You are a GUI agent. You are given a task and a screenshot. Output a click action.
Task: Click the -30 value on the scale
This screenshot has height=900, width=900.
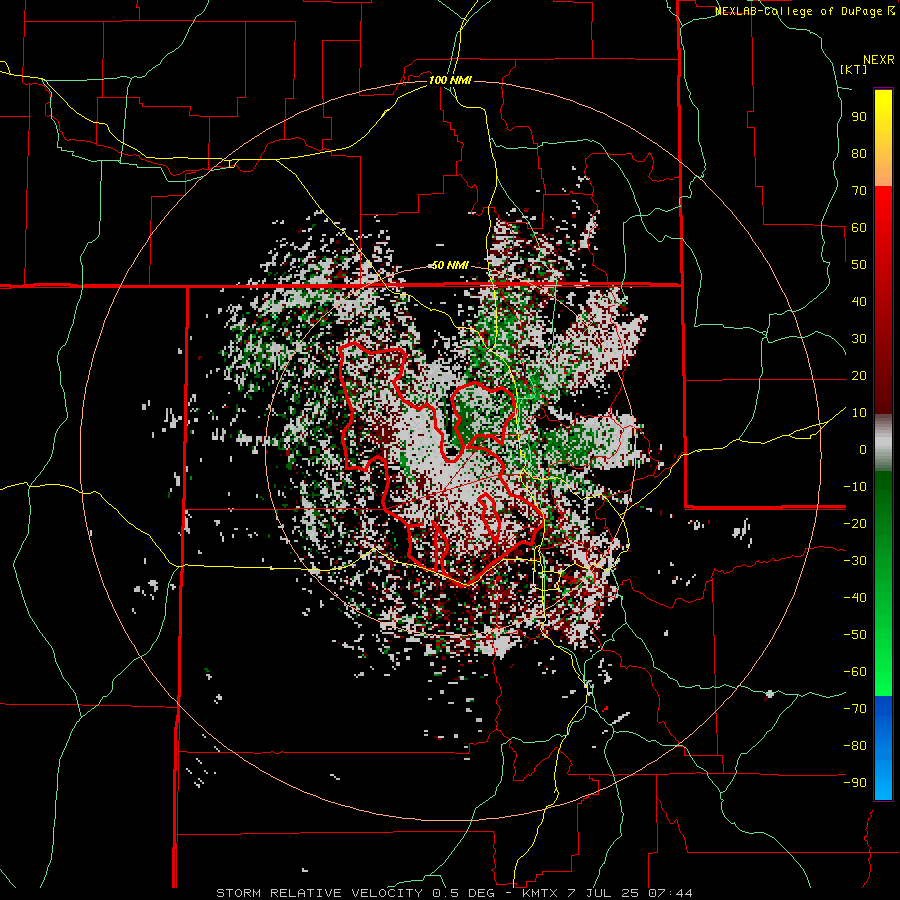click(855, 561)
